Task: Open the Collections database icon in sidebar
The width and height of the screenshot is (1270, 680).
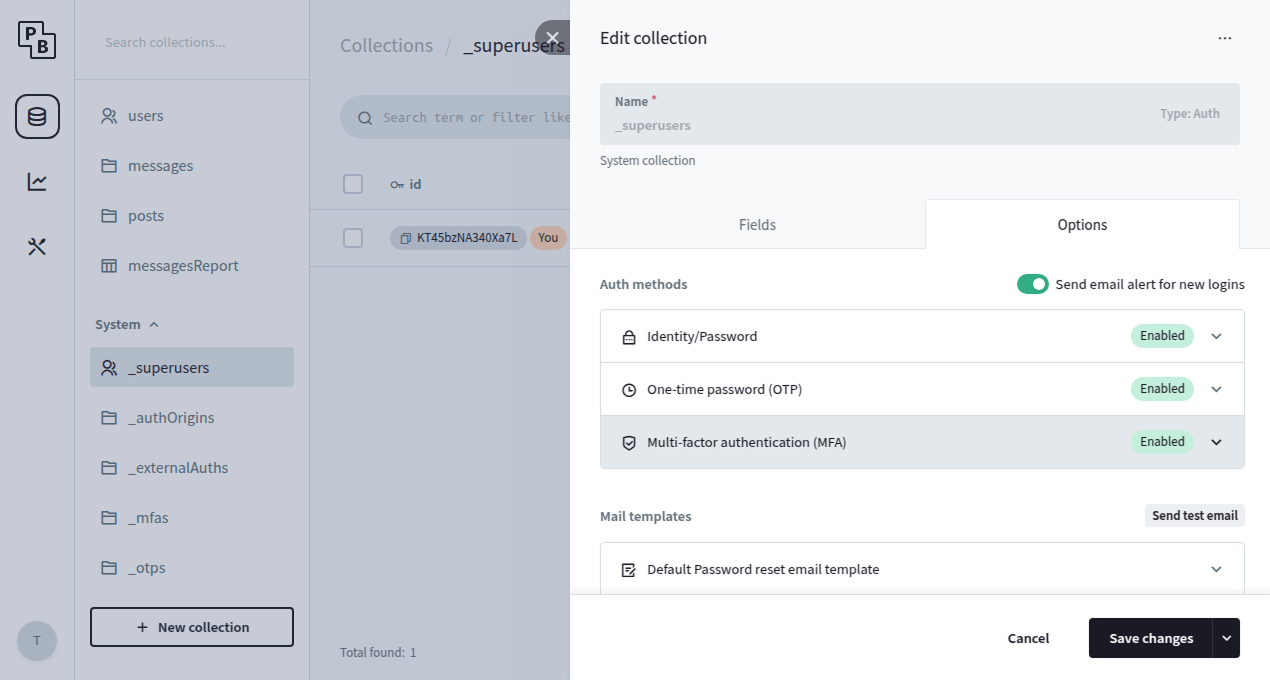Action: tap(37, 116)
